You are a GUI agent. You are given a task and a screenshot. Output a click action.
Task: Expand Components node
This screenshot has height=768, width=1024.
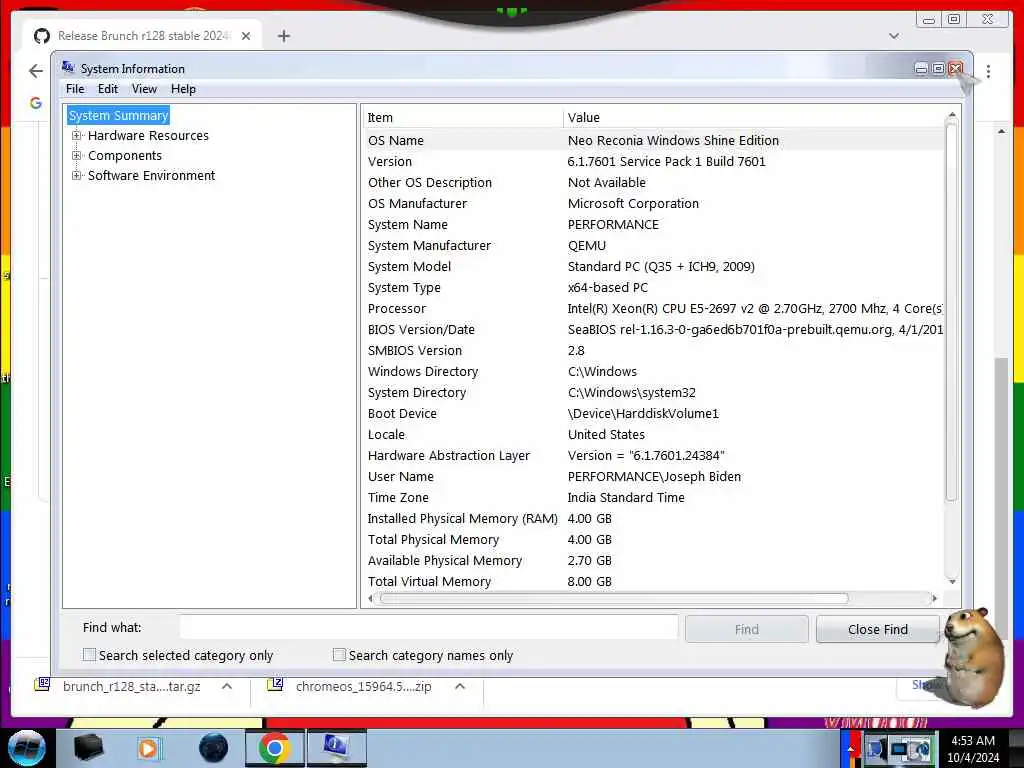click(76, 155)
